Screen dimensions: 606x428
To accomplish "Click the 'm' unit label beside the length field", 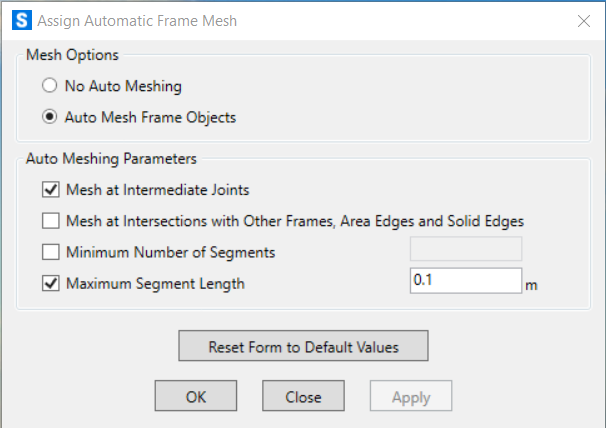I will 531,285.
